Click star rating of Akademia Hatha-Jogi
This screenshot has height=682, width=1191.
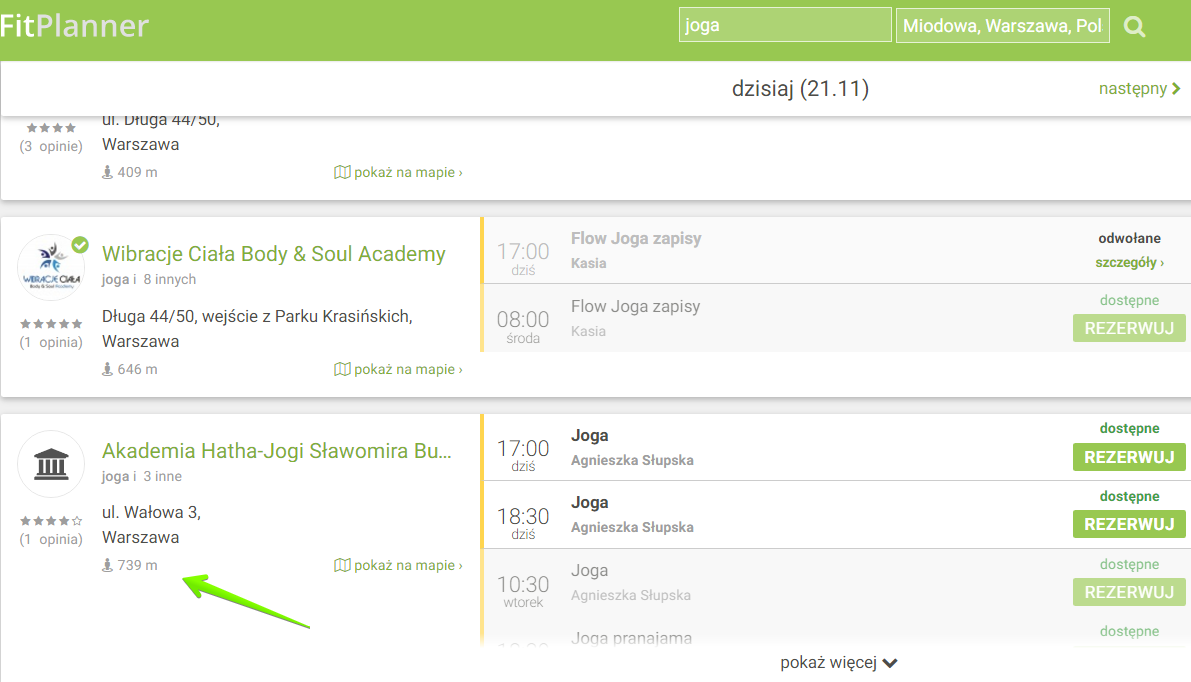51,520
